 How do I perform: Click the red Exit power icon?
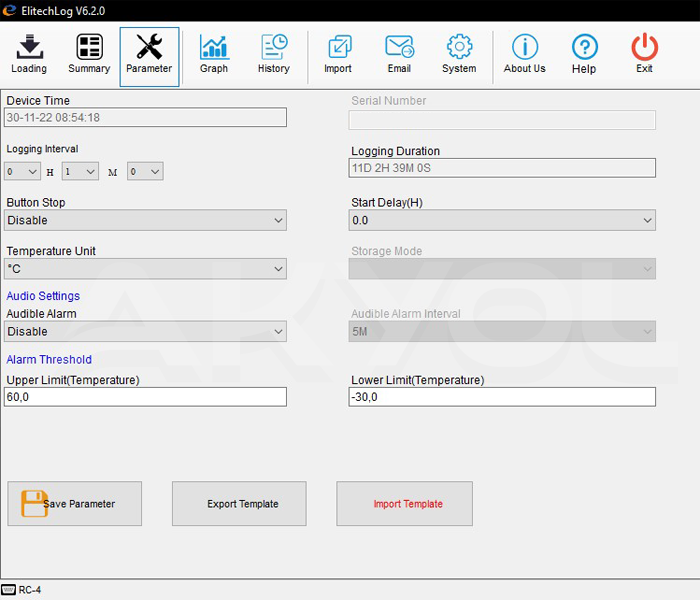[x=644, y=47]
